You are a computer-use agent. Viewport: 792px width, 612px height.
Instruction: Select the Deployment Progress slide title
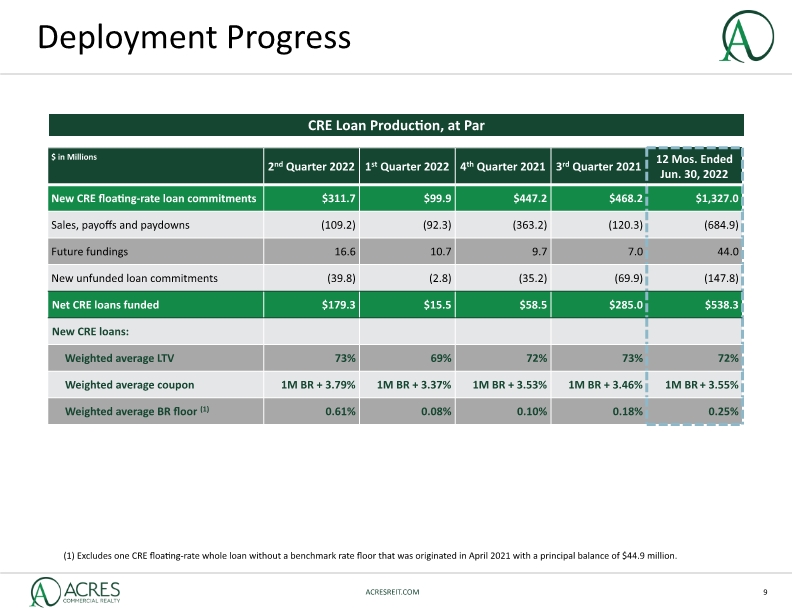pyautogui.click(x=194, y=37)
